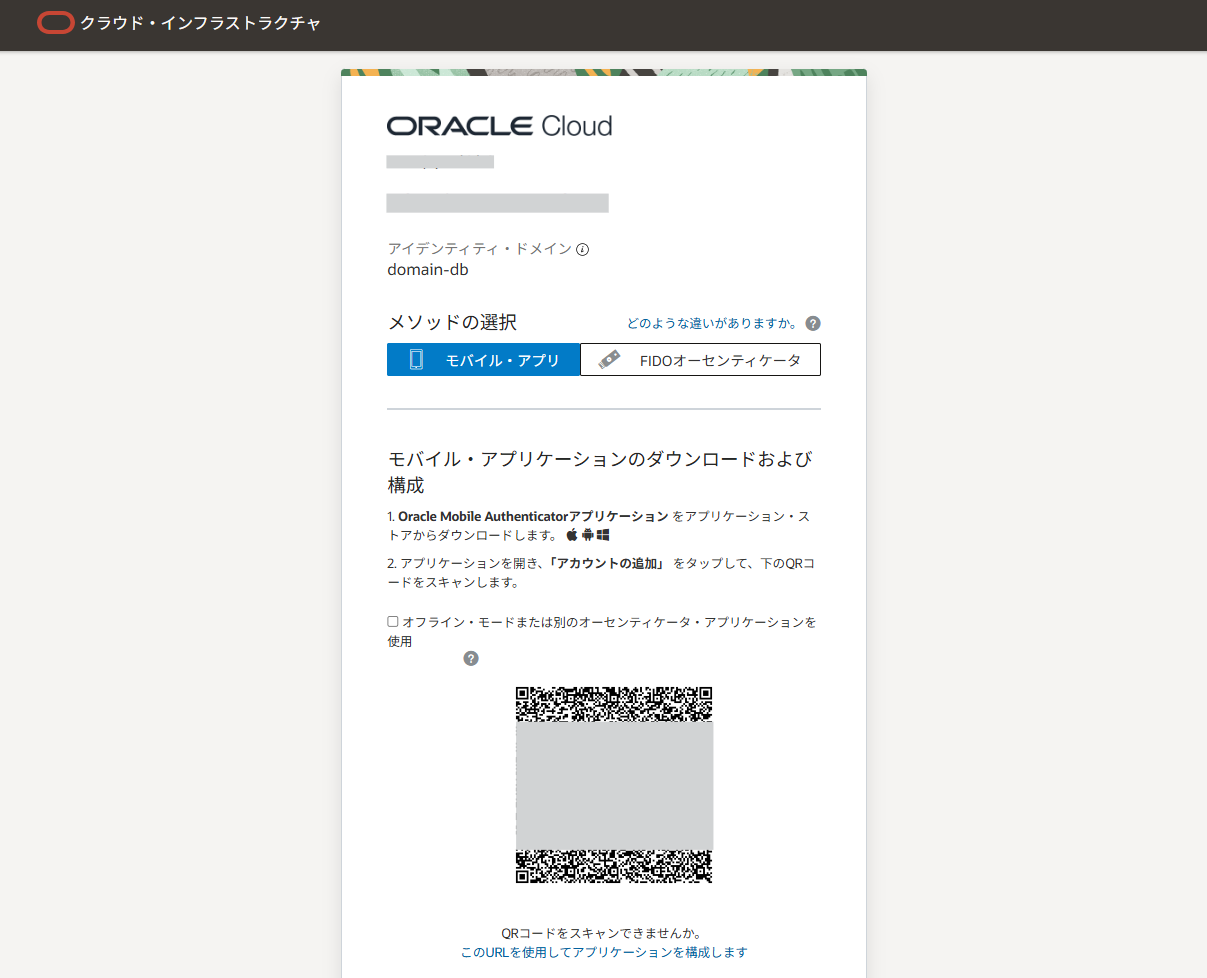Select the モバイル・アプリ tab

pos(483,359)
